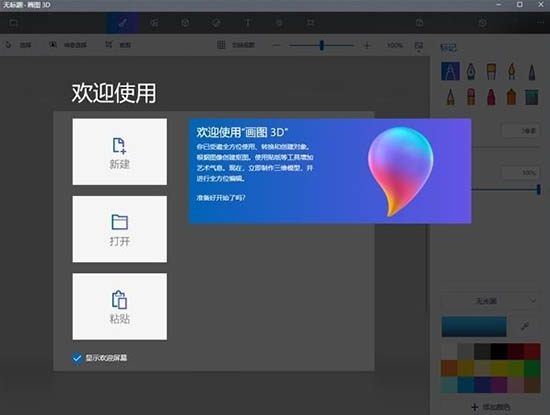
Task: Click the 神奇选择 (Magic select) tool
Action: pyautogui.click(x=68, y=45)
